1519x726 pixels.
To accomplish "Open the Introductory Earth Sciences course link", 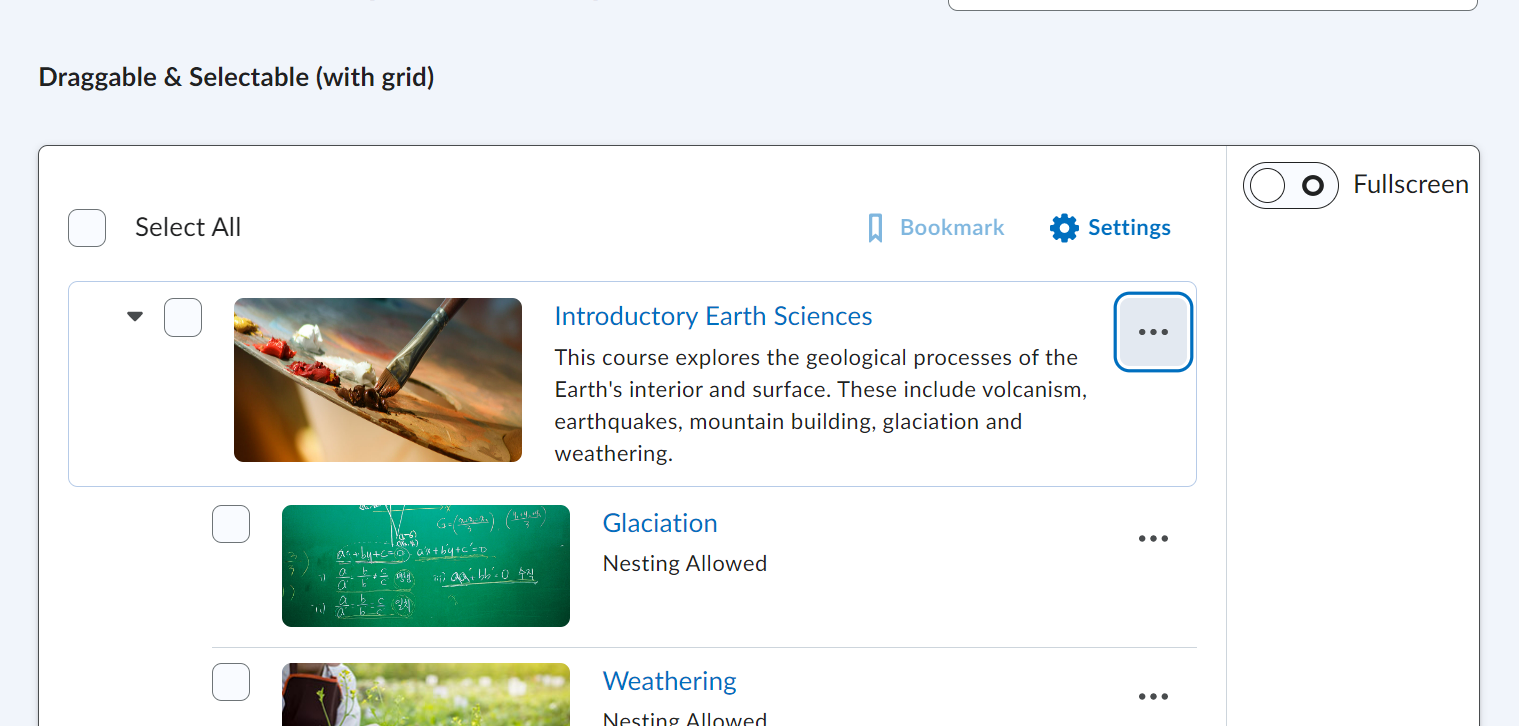I will click(713, 316).
